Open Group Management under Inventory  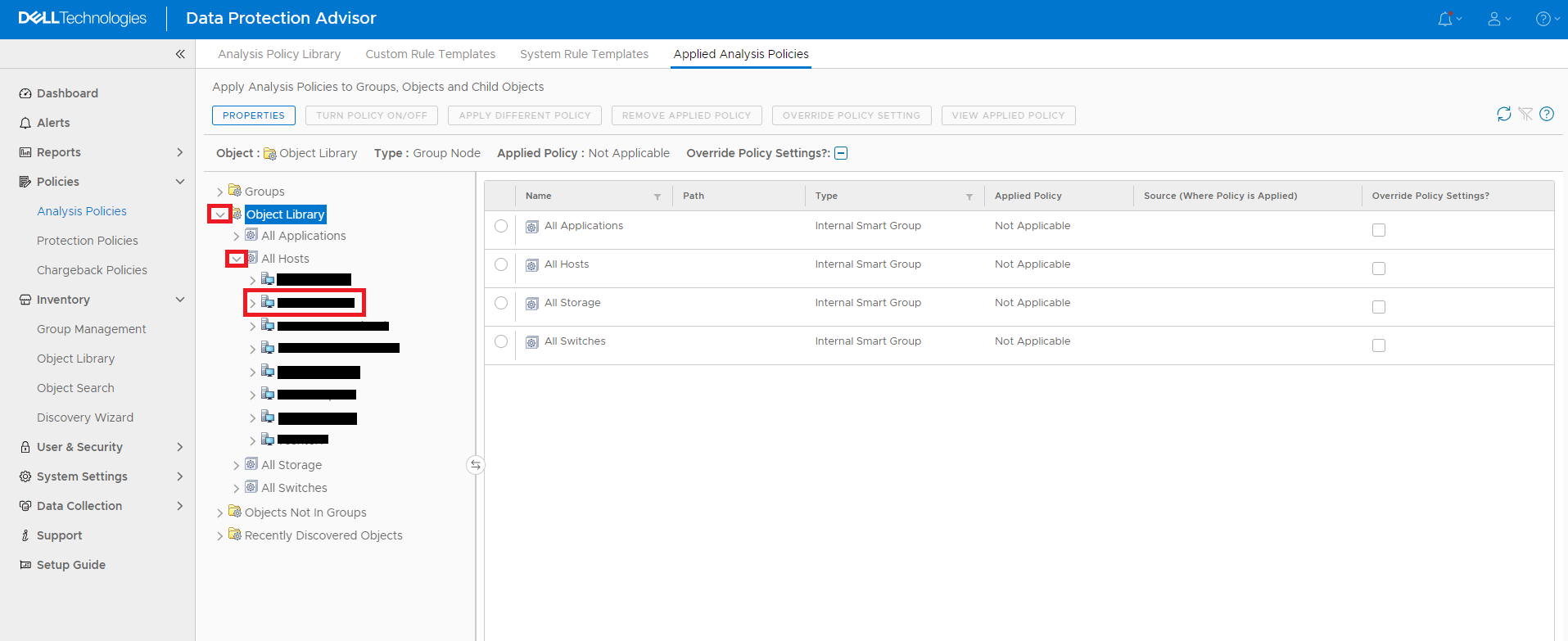(x=92, y=329)
